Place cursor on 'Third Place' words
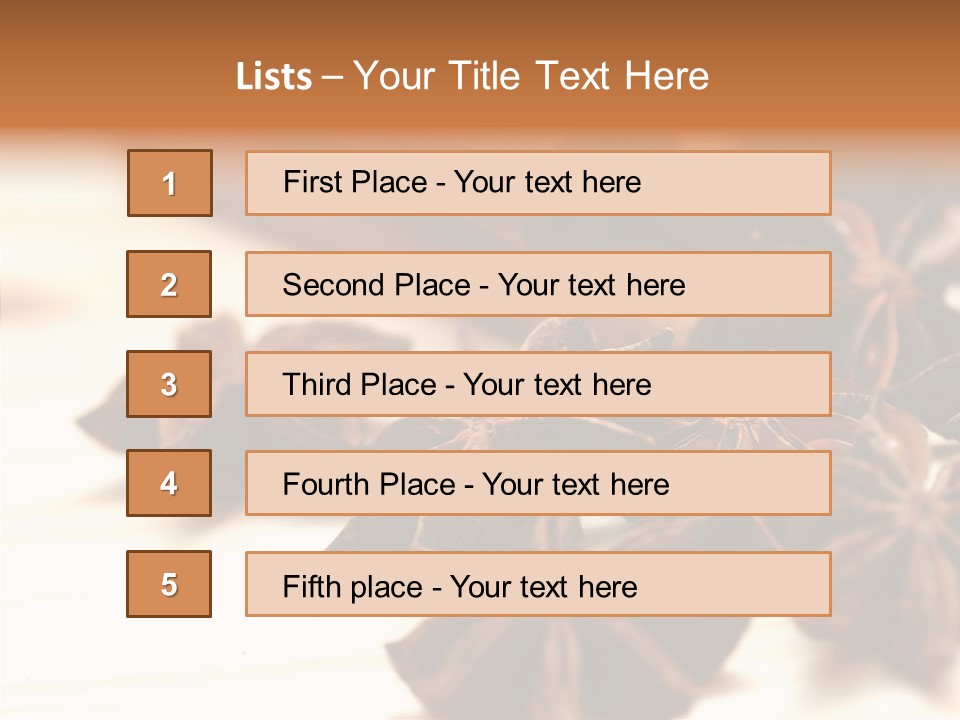The width and height of the screenshot is (960, 720). pyautogui.click(x=359, y=384)
